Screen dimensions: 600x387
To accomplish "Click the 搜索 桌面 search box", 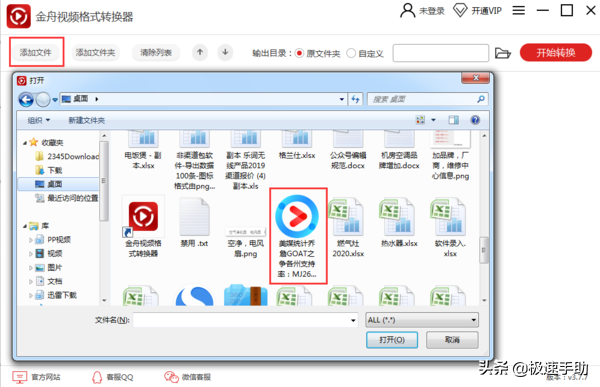I will [x=427, y=100].
